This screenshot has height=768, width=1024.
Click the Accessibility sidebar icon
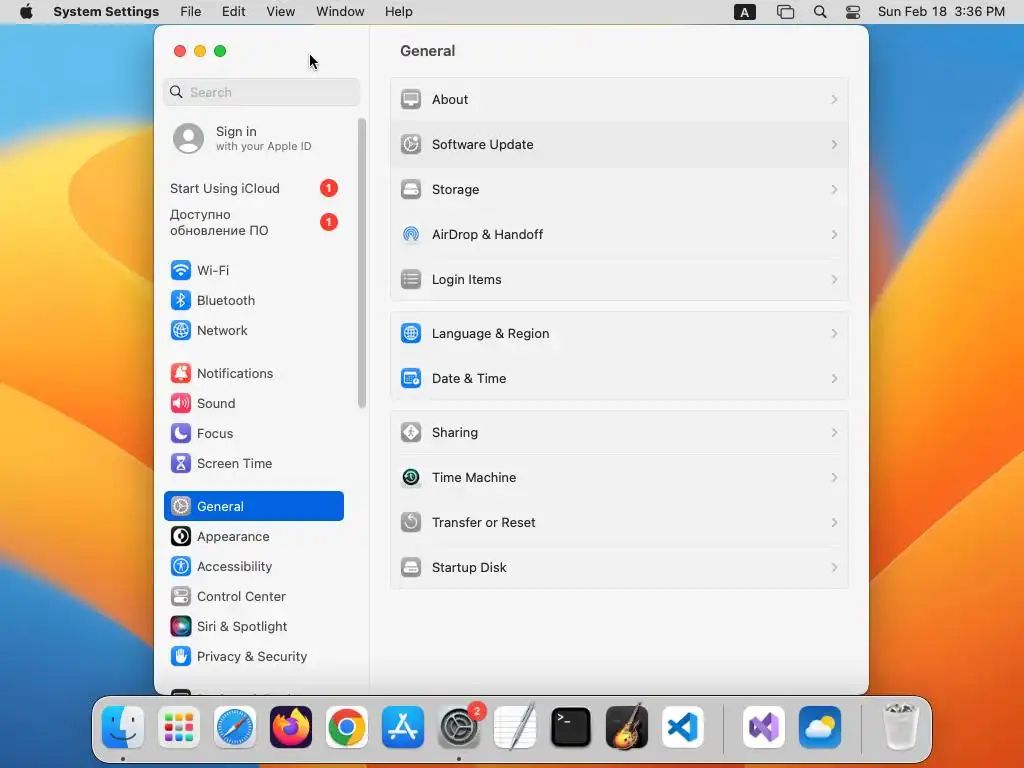(x=181, y=567)
